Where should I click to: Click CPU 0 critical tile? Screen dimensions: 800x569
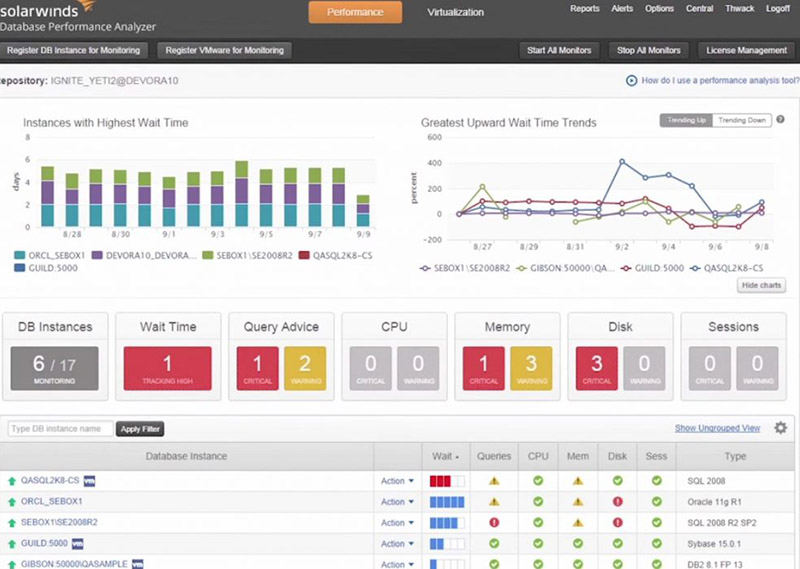tap(371, 368)
